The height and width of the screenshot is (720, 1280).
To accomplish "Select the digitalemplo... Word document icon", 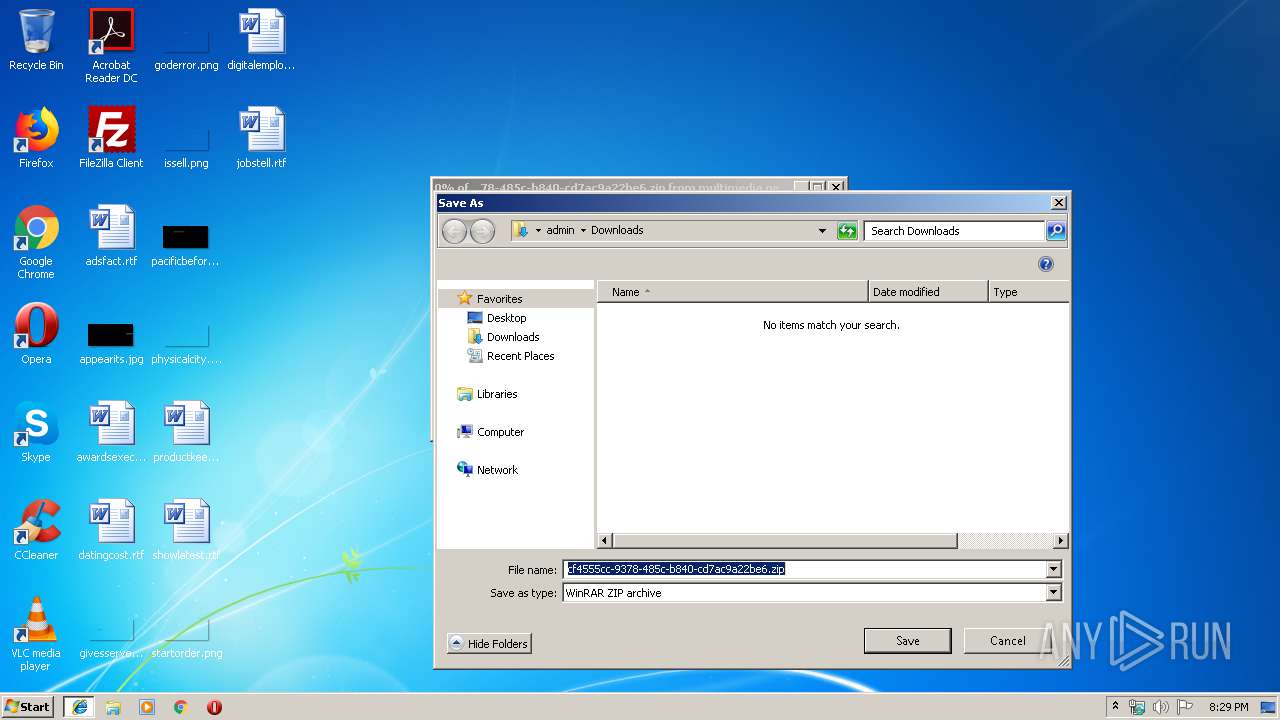I will click(x=261, y=41).
